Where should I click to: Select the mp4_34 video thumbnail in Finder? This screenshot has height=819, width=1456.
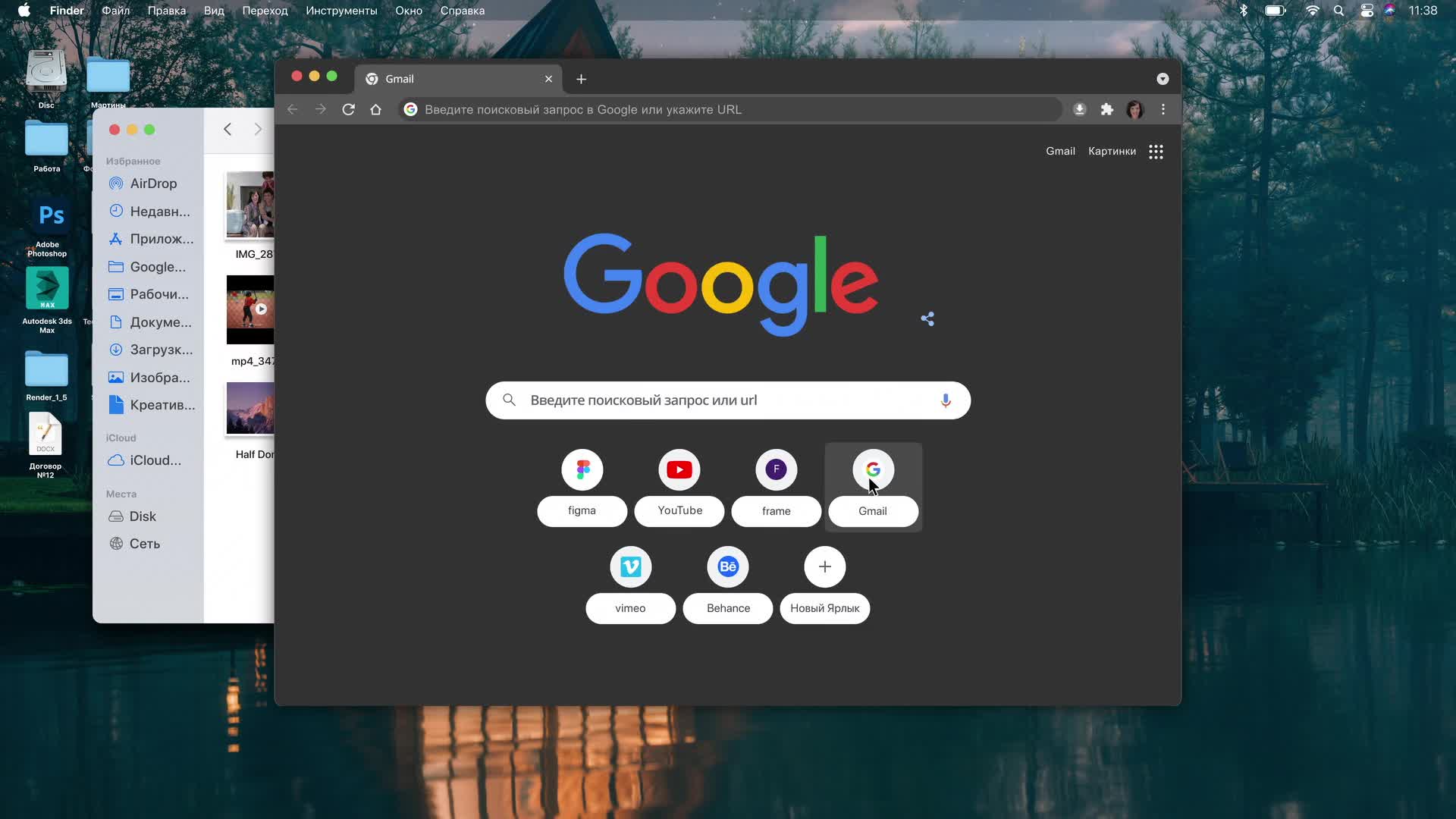pyautogui.click(x=250, y=310)
